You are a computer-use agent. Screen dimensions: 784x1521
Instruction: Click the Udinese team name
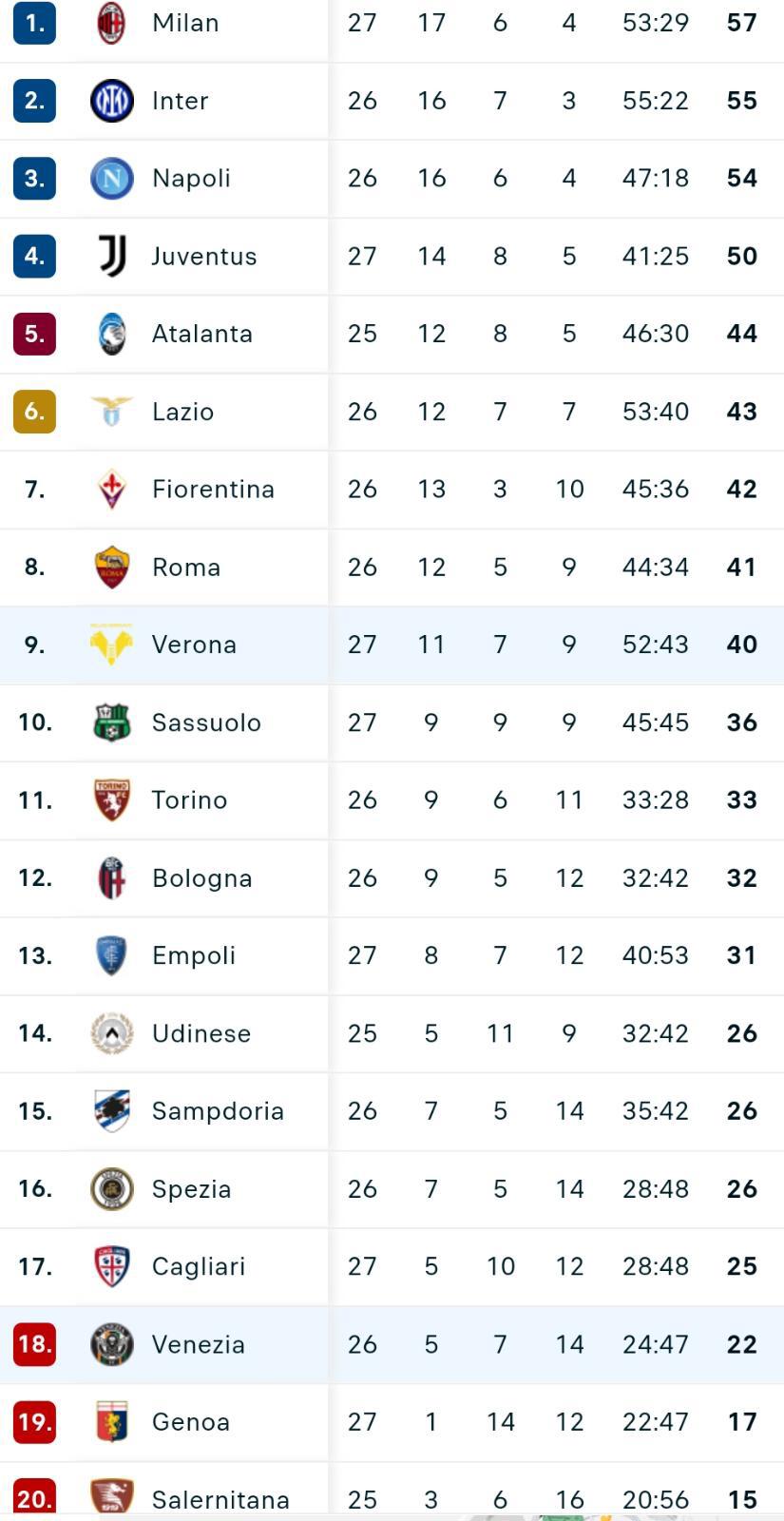coord(201,1033)
